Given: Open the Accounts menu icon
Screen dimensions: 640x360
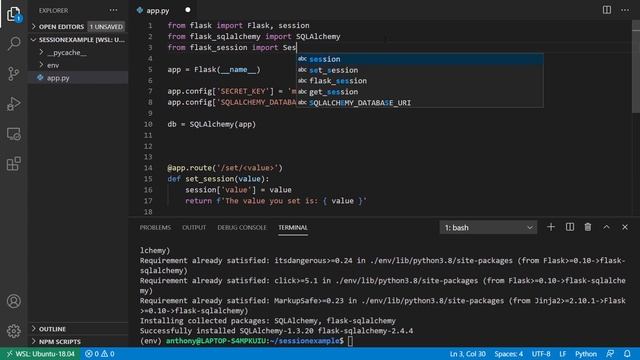Looking at the screenshot, I should point(13,301).
